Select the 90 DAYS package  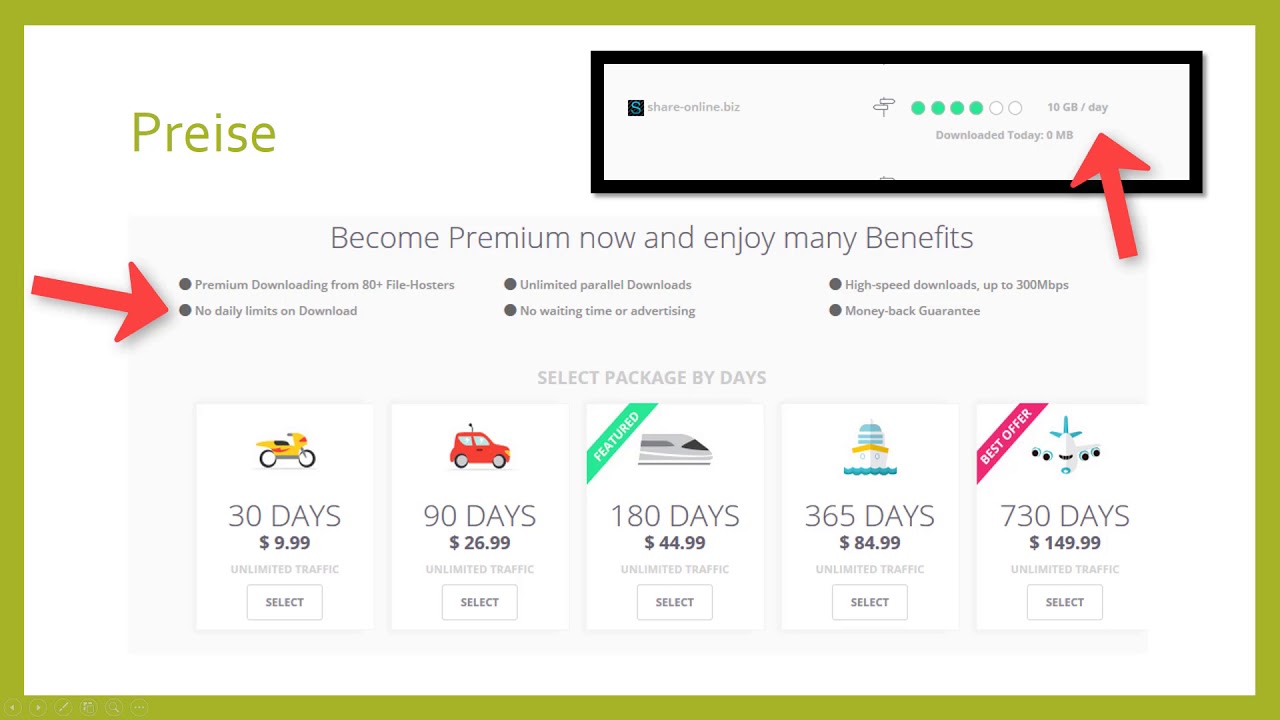point(480,602)
